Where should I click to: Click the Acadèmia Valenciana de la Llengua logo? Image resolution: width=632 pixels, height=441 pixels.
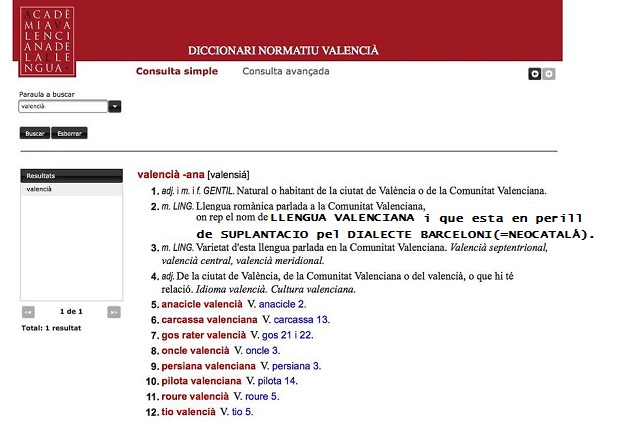click(47, 42)
